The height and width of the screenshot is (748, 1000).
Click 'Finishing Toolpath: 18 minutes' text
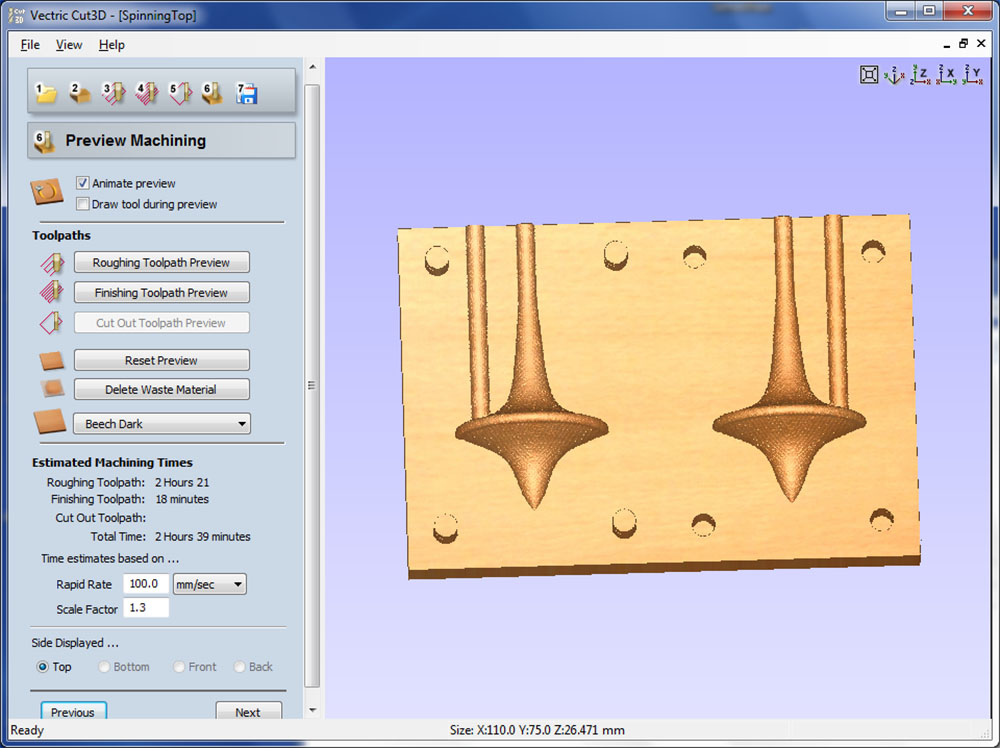129,499
